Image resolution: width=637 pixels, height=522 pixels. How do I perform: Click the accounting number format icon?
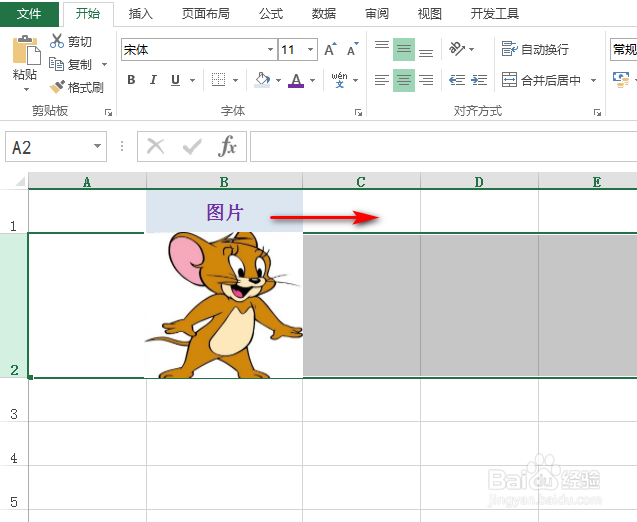click(621, 80)
